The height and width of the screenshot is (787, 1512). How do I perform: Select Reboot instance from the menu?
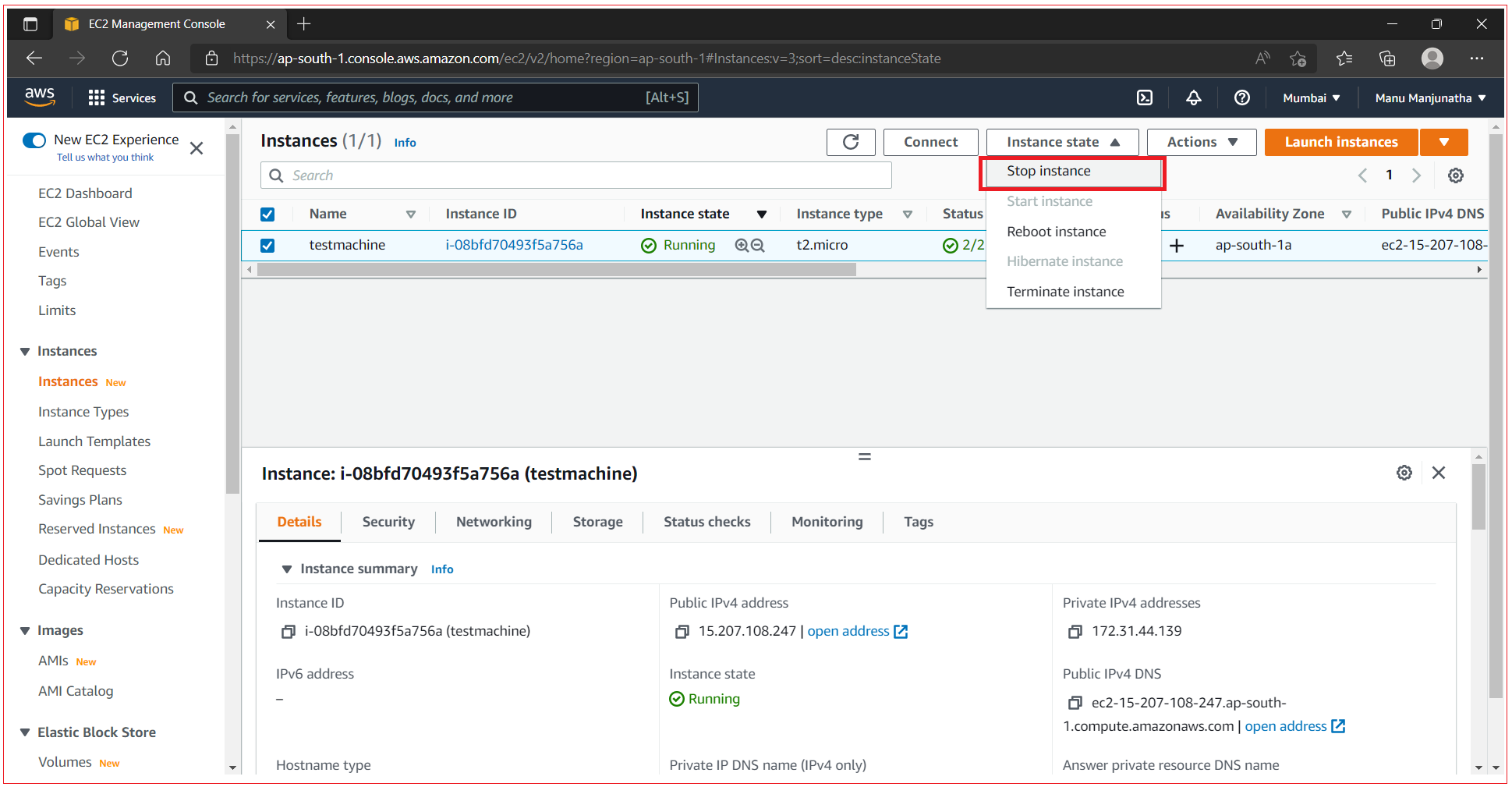(1073, 232)
